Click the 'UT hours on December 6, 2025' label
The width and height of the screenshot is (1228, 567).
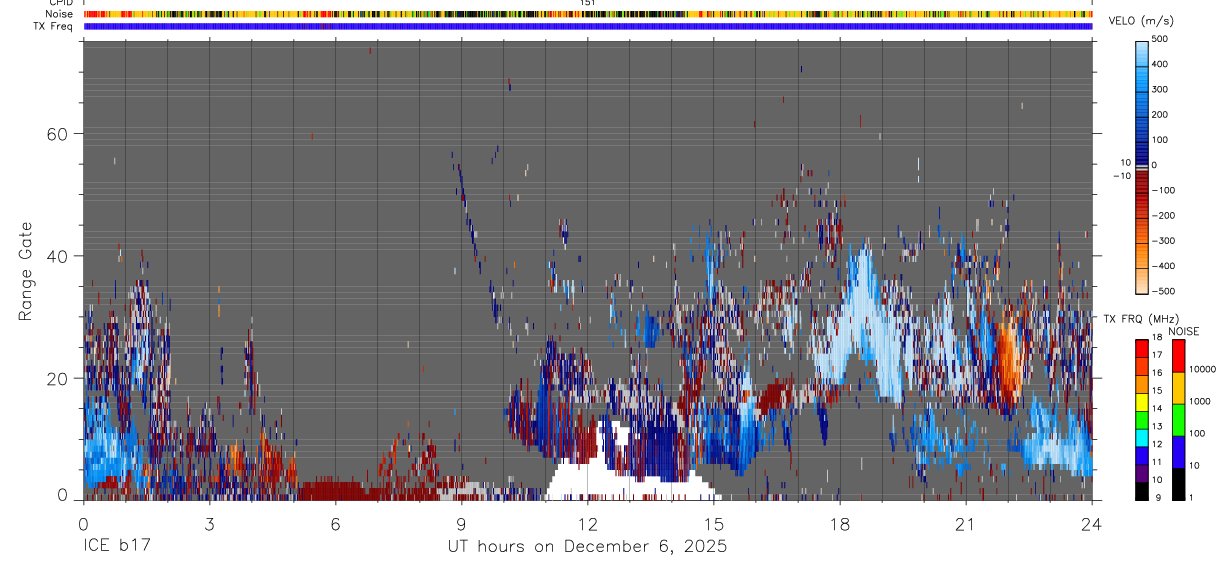(x=587, y=547)
